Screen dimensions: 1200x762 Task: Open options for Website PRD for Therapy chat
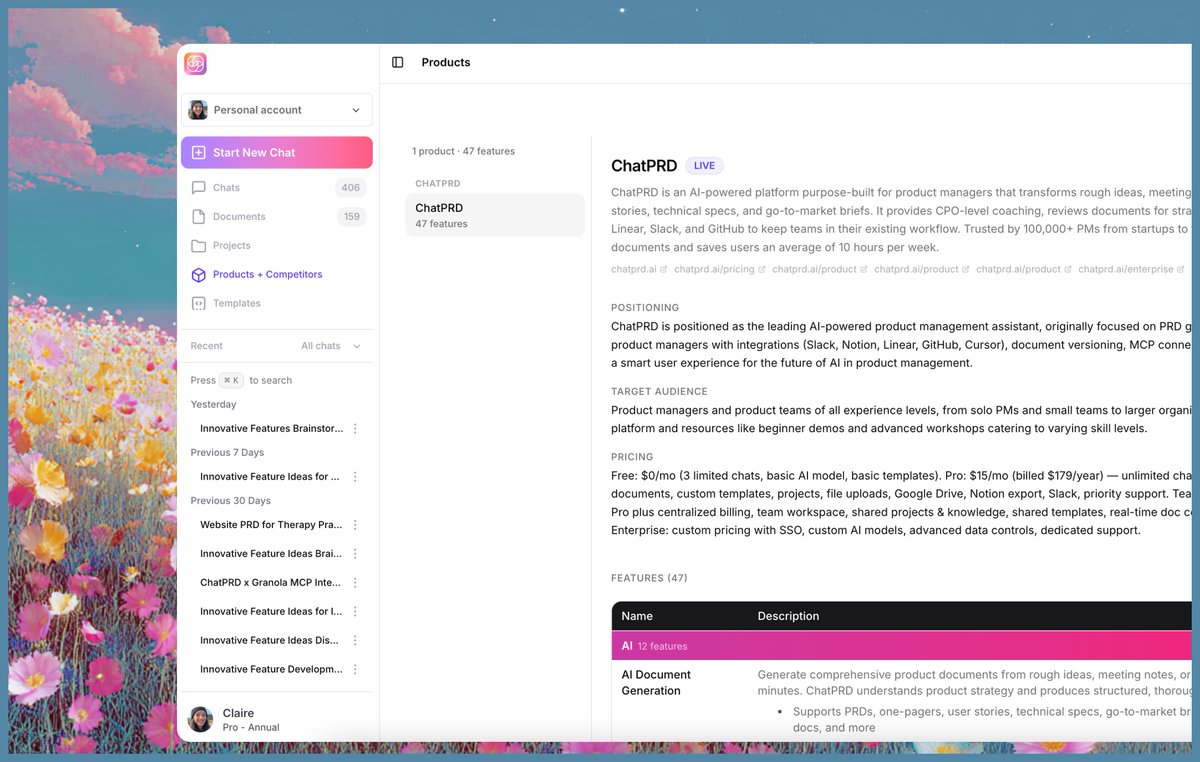[355, 525]
